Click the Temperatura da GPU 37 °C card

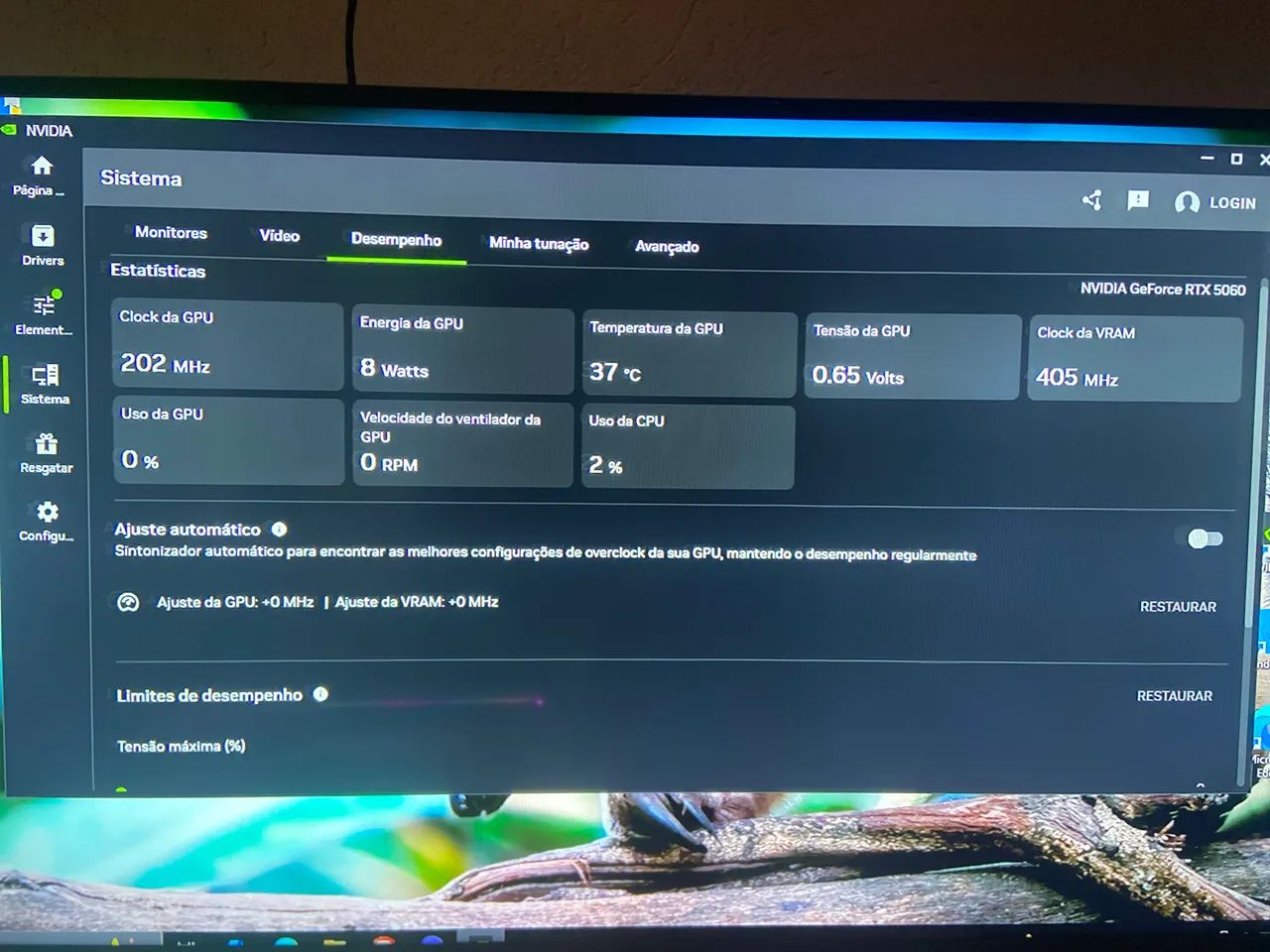pos(690,354)
